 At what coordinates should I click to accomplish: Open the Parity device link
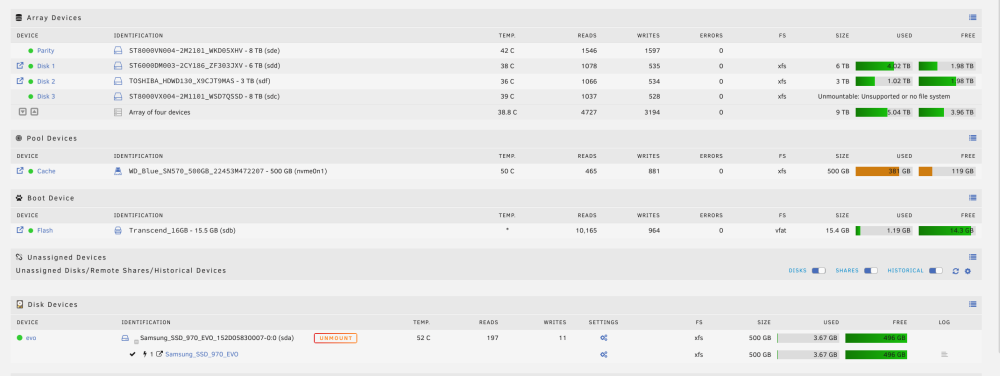click(45, 50)
